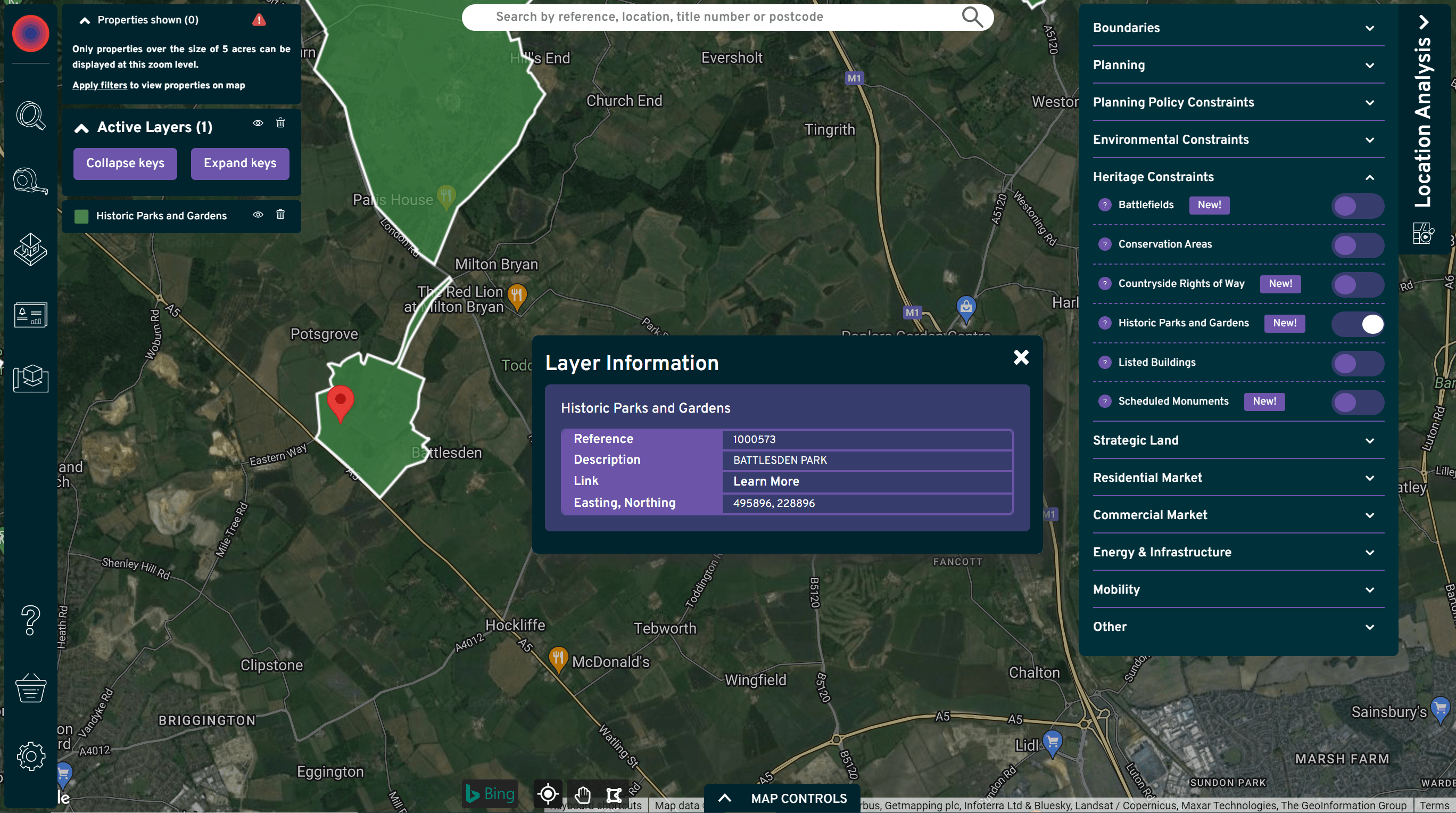Remove Historic Parks and Gardens layer via trash
Image resolution: width=1456 pixels, height=813 pixels.
[x=280, y=214]
